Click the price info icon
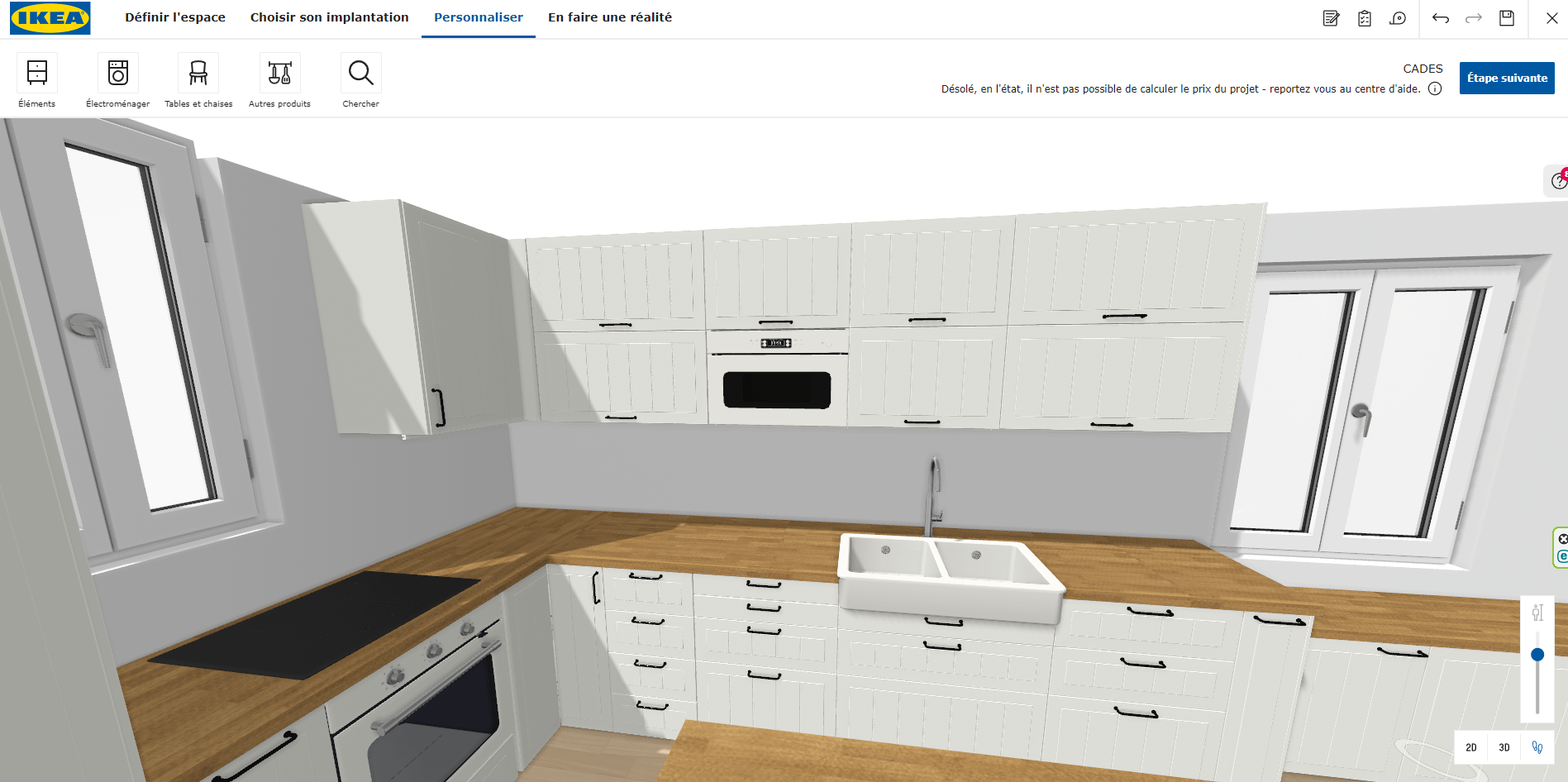The height and width of the screenshot is (782, 1568). pos(1435,89)
